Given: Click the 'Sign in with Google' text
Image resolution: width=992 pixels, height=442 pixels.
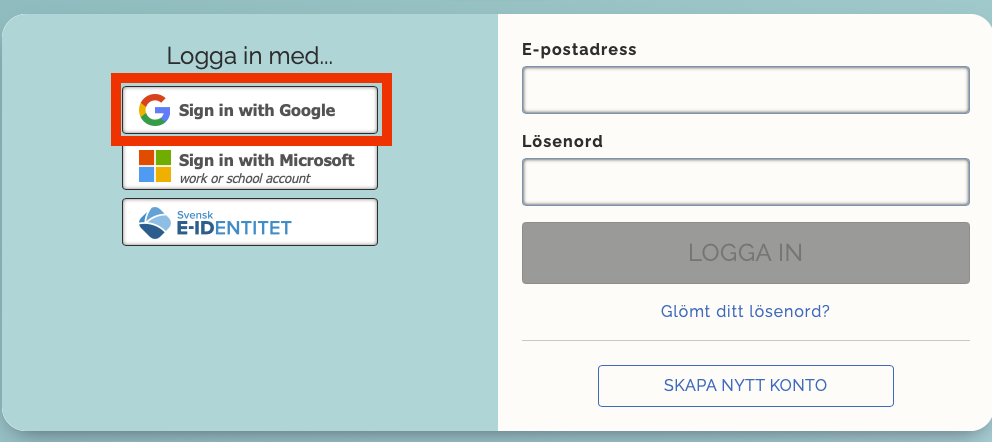Looking at the screenshot, I should 257,110.
